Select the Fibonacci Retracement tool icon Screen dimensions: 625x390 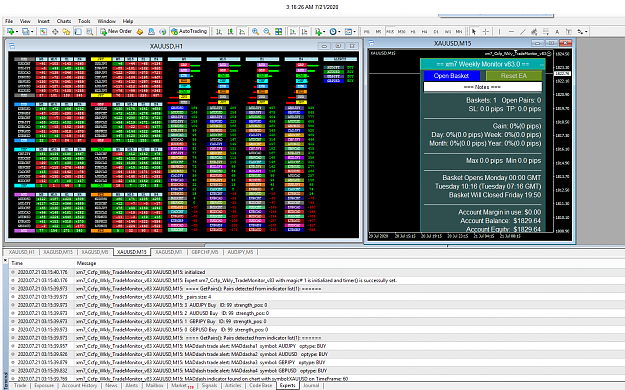[546, 32]
